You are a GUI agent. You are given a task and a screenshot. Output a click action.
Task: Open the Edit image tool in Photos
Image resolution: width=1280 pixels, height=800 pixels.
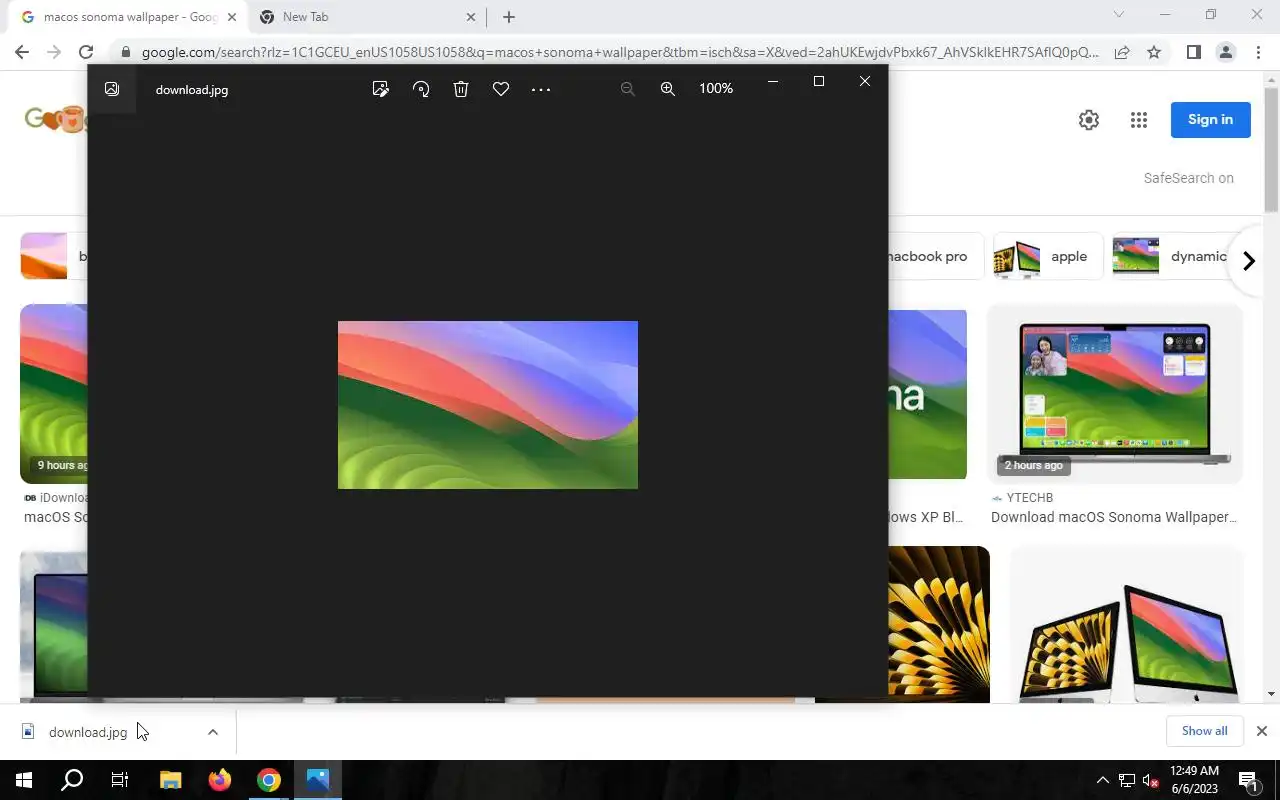(x=380, y=89)
